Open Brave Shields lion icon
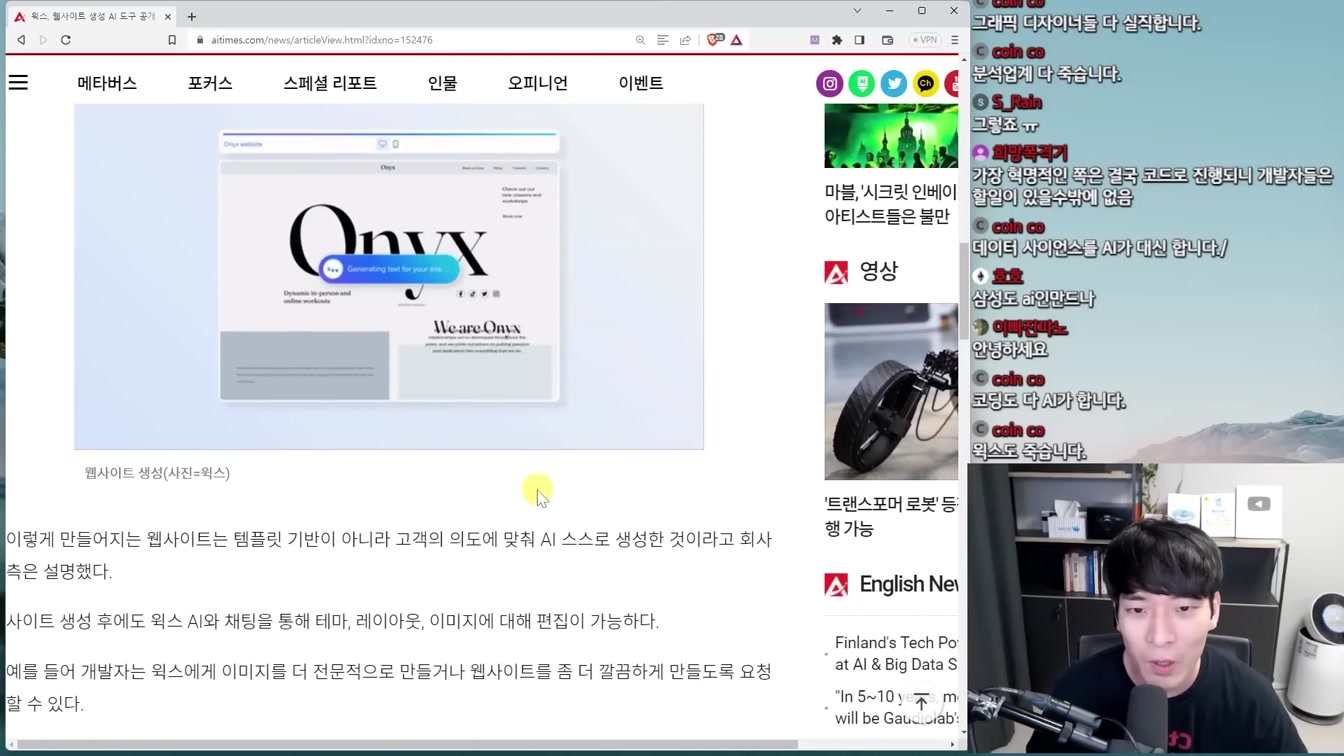 (715, 40)
